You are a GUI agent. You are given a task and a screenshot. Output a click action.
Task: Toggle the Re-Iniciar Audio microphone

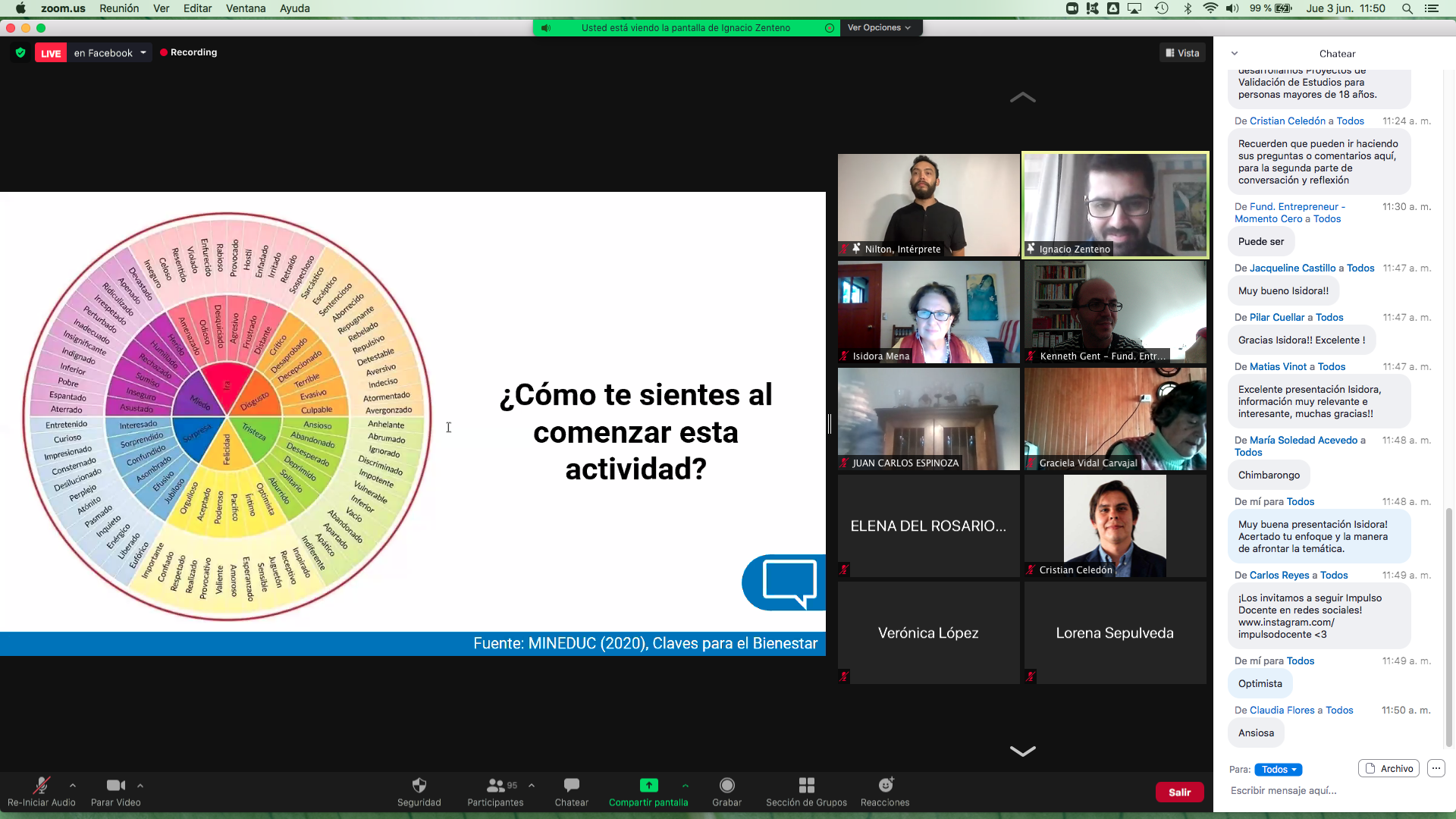pyautogui.click(x=41, y=785)
